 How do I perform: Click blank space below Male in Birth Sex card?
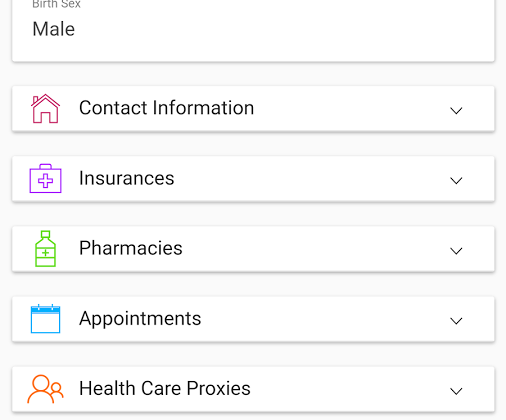pos(253,50)
